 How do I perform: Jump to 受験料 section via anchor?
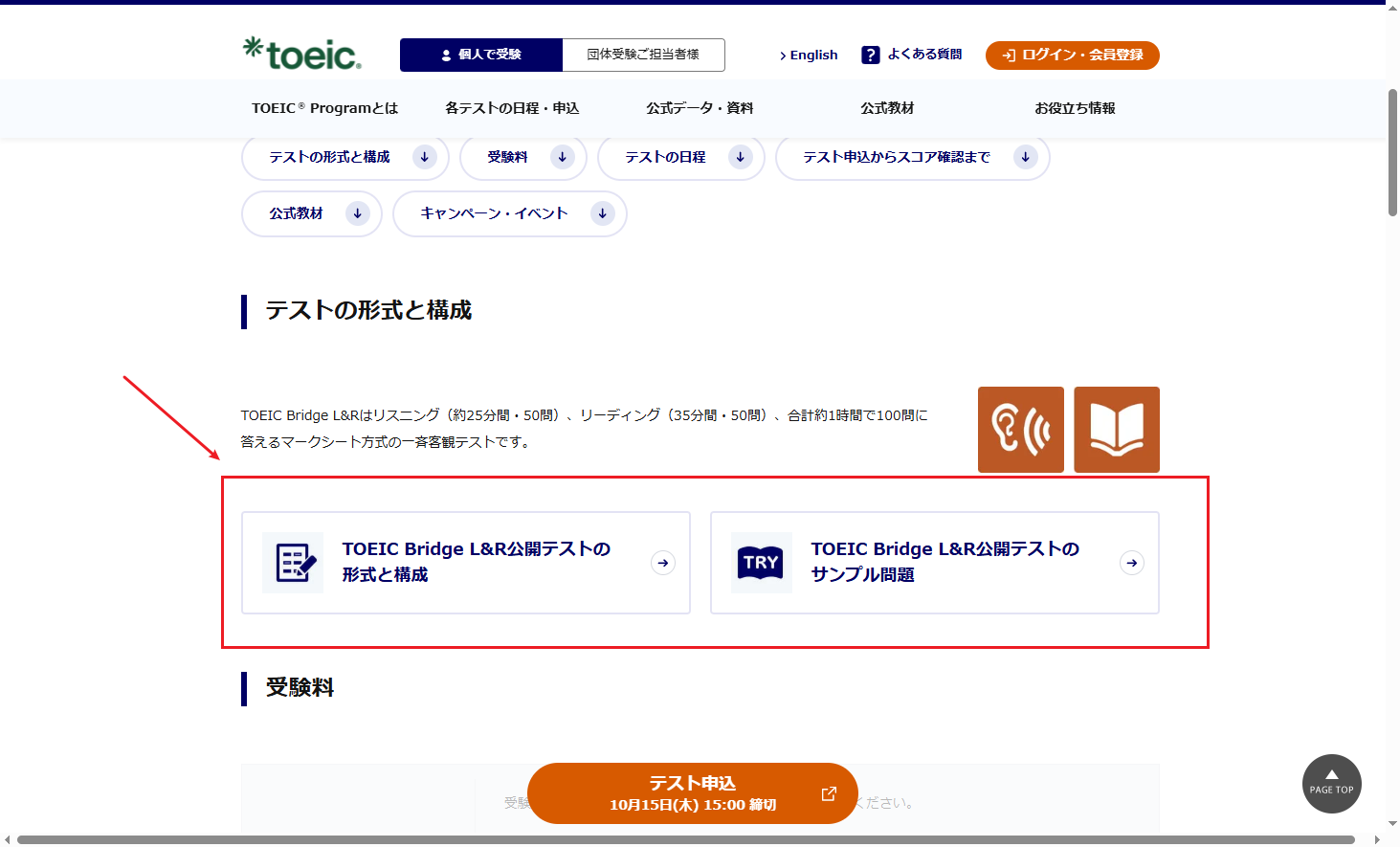(x=523, y=157)
